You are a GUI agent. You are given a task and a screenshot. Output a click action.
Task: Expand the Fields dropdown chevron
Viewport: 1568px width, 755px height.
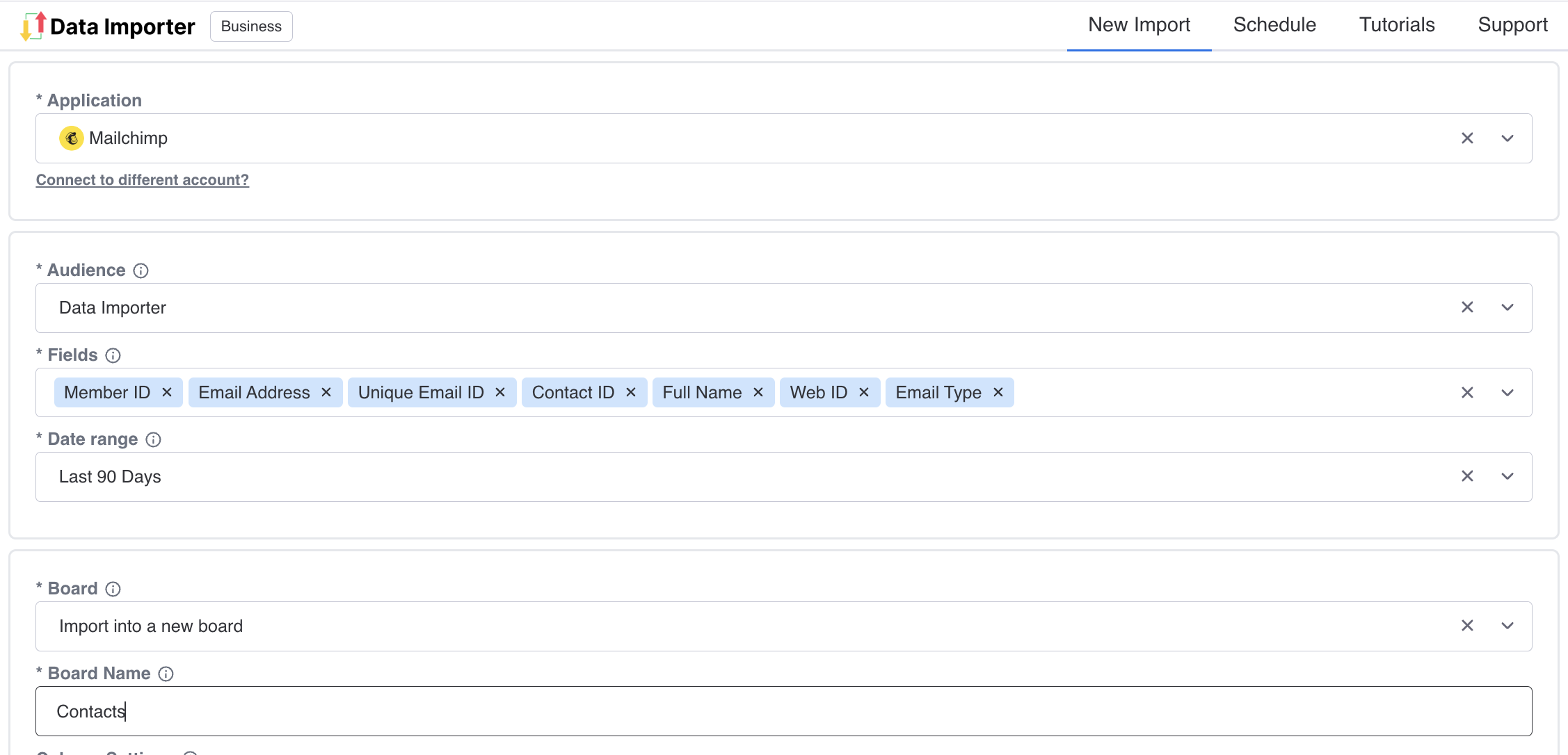click(1507, 393)
